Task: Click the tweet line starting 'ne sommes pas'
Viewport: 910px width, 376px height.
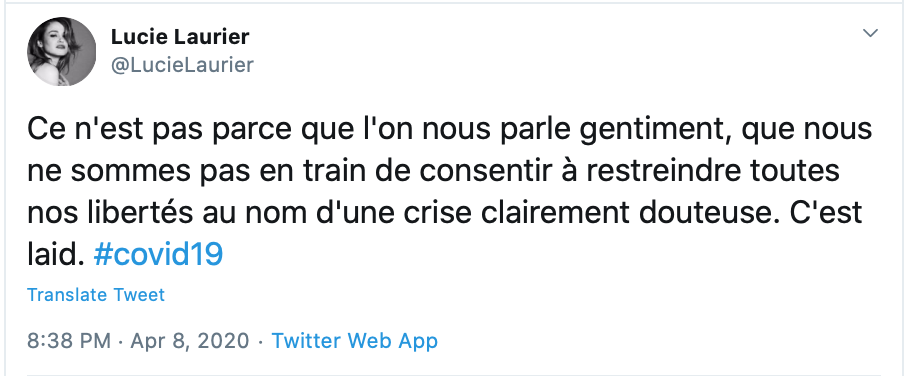Action: point(434,171)
